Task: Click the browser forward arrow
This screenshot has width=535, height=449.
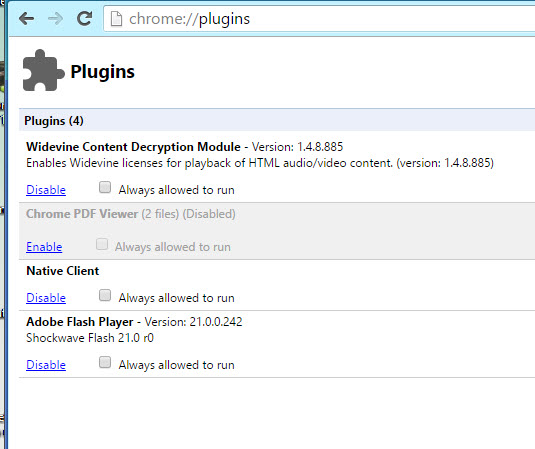Action: [55, 18]
